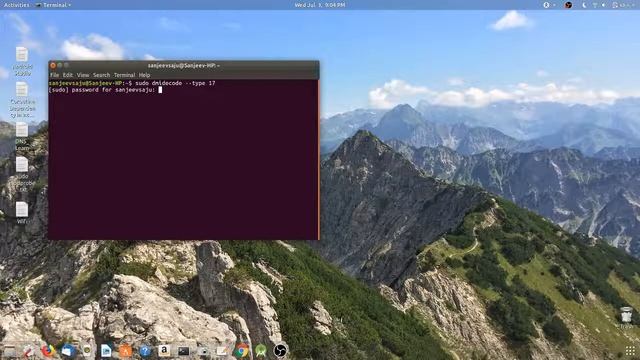The image size is (640, 360).
Task: Minimize the terminal window
Action: tap(60, 65)
